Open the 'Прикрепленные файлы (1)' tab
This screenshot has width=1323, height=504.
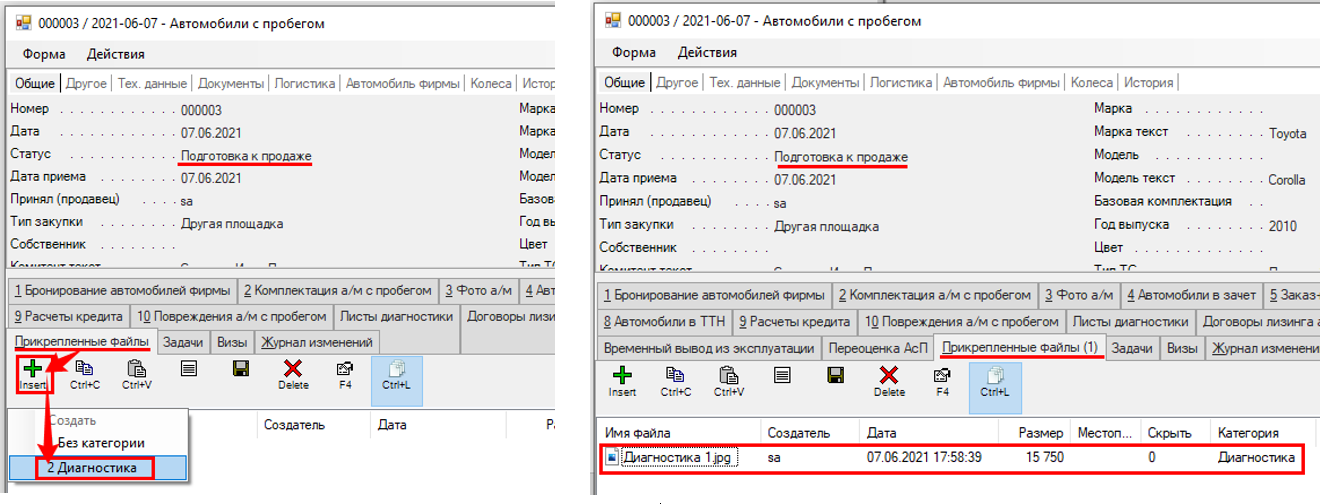[x=1020, y=347]
